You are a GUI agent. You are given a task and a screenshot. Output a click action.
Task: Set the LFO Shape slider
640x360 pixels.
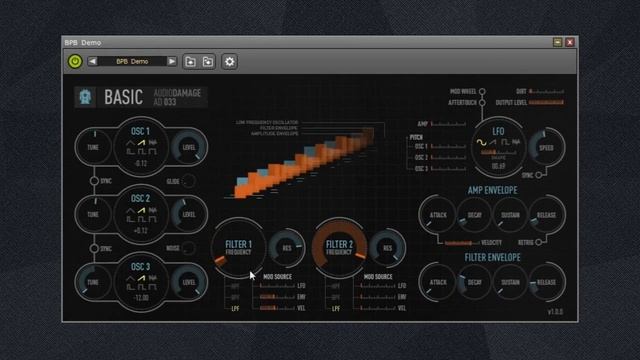pos(498,152)
